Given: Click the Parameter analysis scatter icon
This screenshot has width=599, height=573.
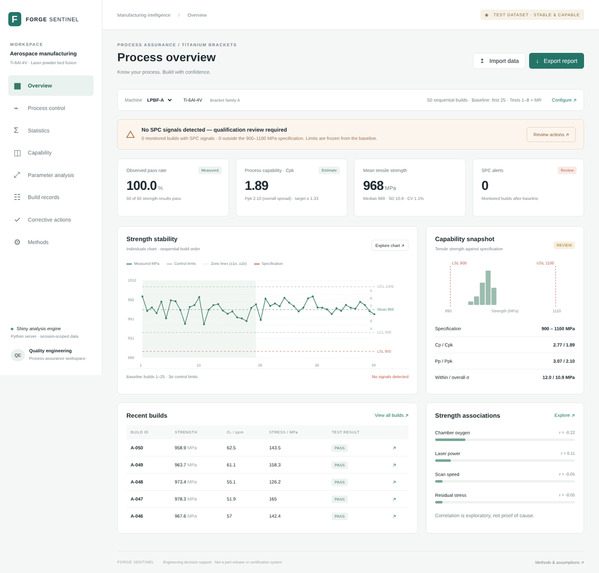Looking at the screenshot, I should click(17, 175).
